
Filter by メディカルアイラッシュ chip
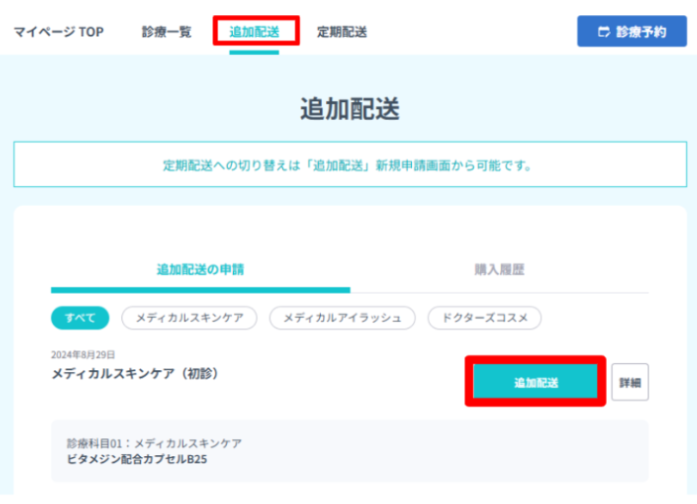[342, 318]
